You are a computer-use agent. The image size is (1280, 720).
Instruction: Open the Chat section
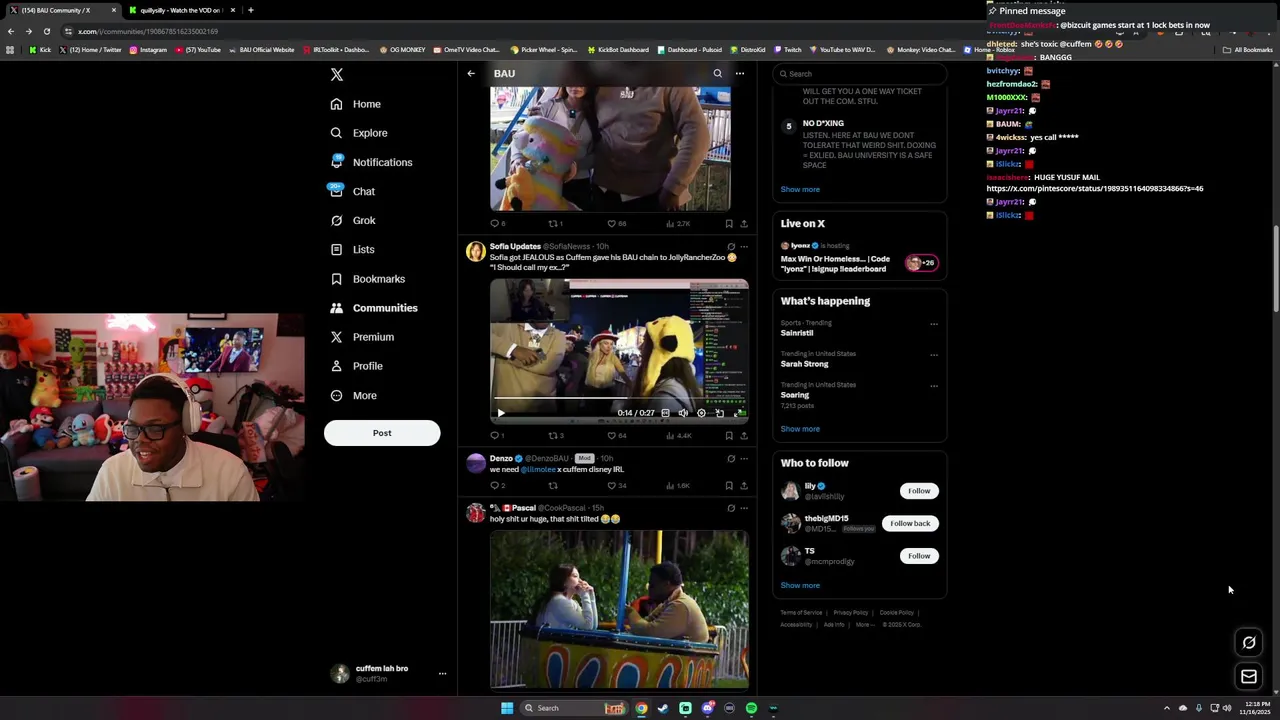(352, 191)
